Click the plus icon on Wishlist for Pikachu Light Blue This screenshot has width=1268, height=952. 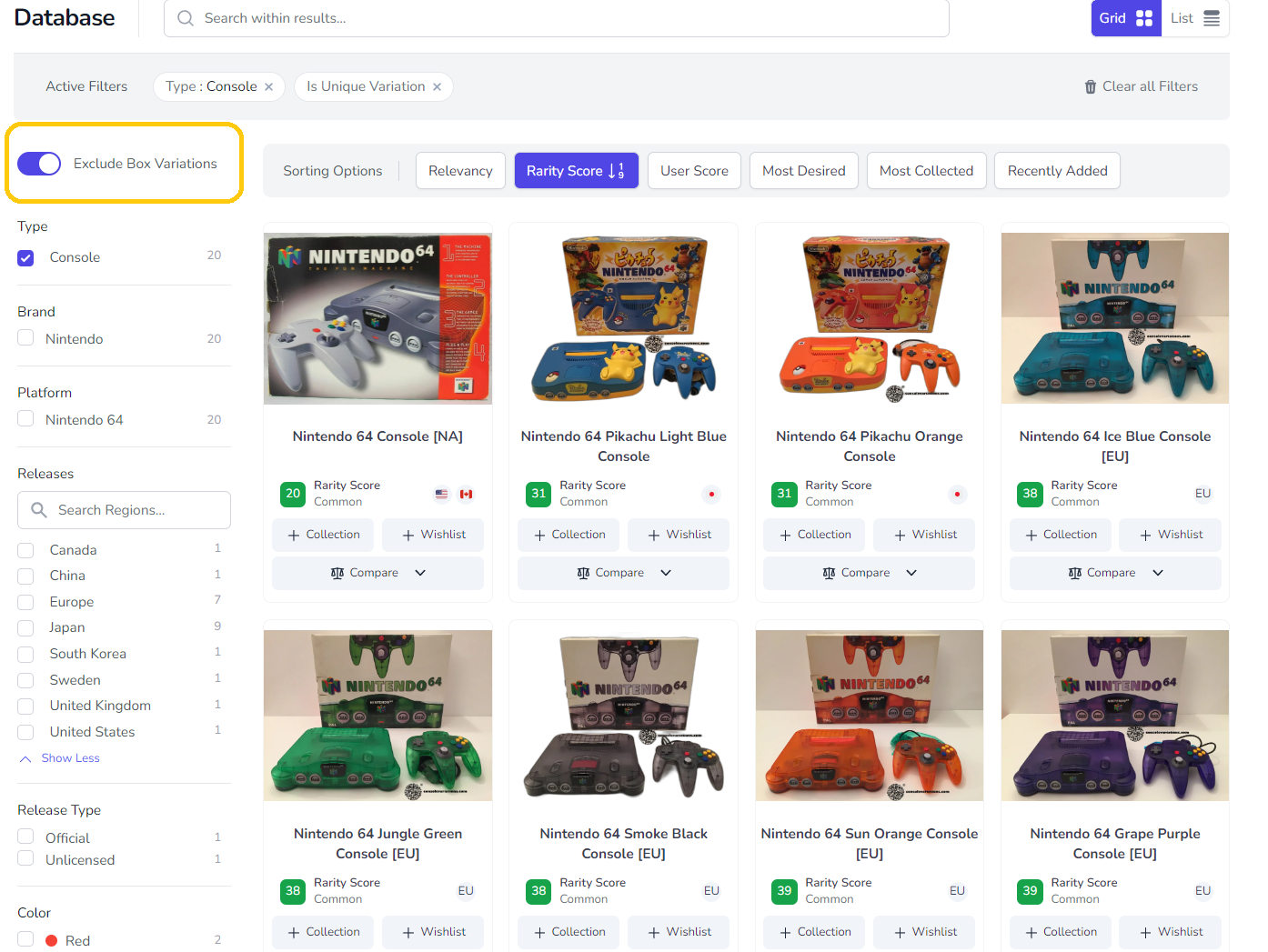pyautogui.click(x=654, y=536)
